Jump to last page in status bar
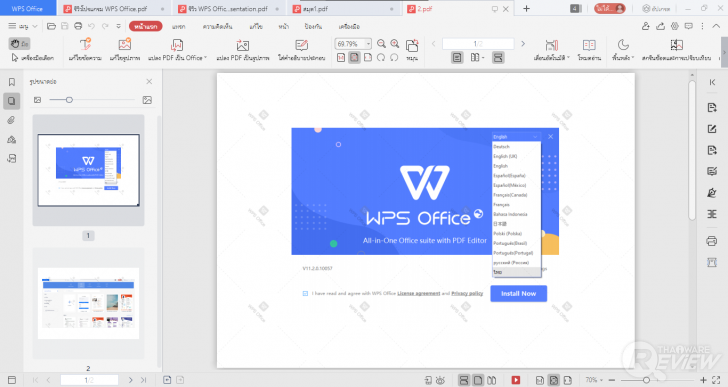The image size is (728, 387). [143, 380]
